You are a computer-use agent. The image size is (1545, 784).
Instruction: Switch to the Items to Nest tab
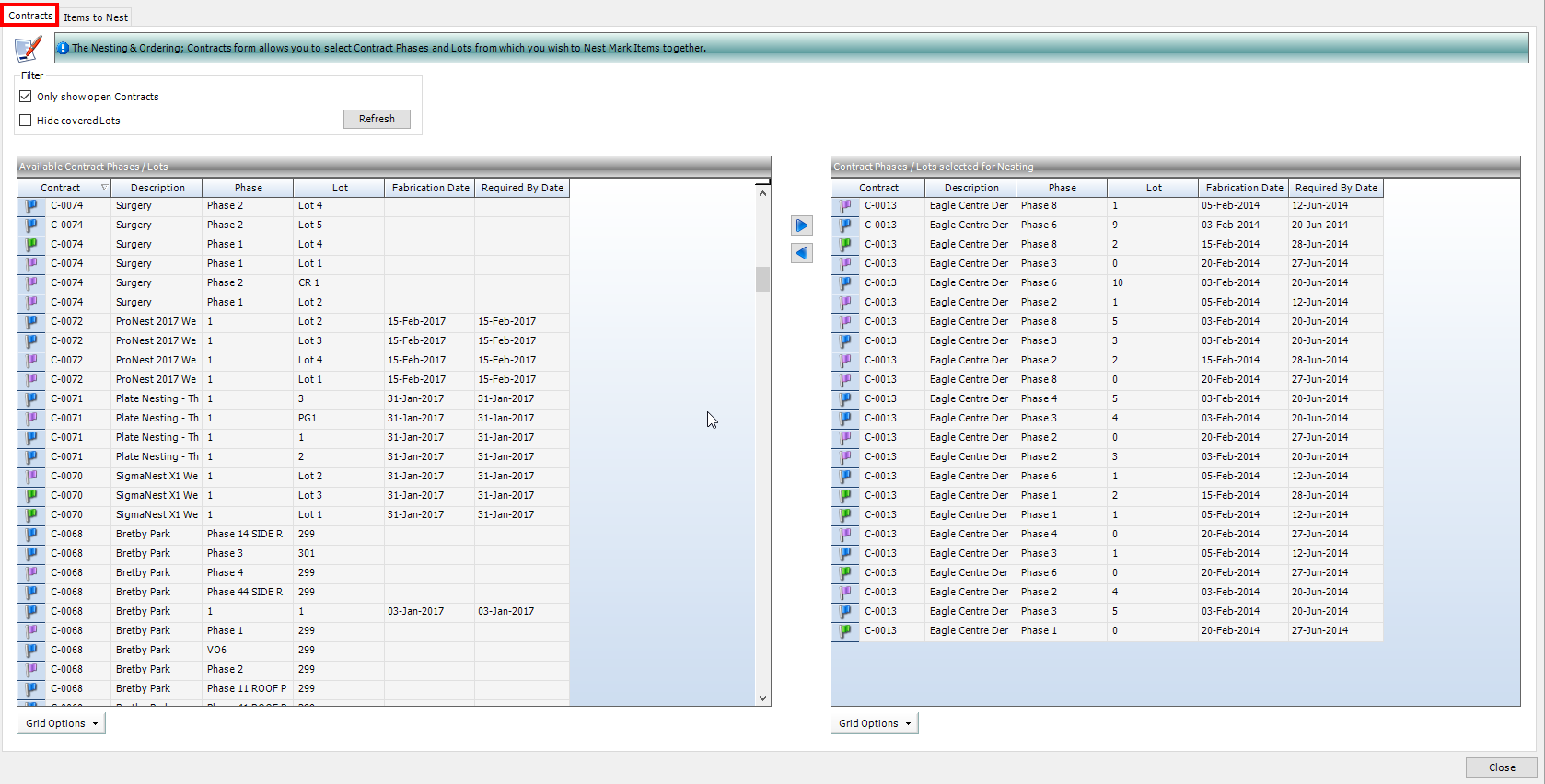click(96, 17)
